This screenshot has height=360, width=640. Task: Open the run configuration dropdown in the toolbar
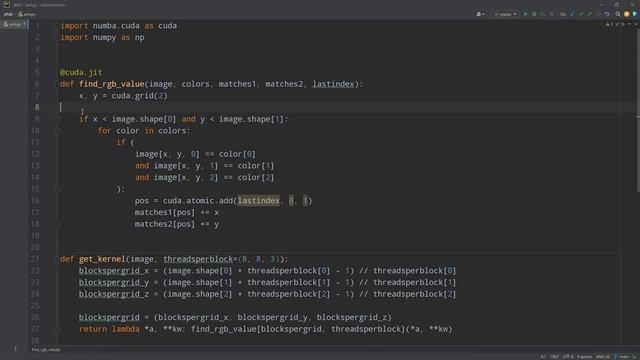tap(505, 14)
